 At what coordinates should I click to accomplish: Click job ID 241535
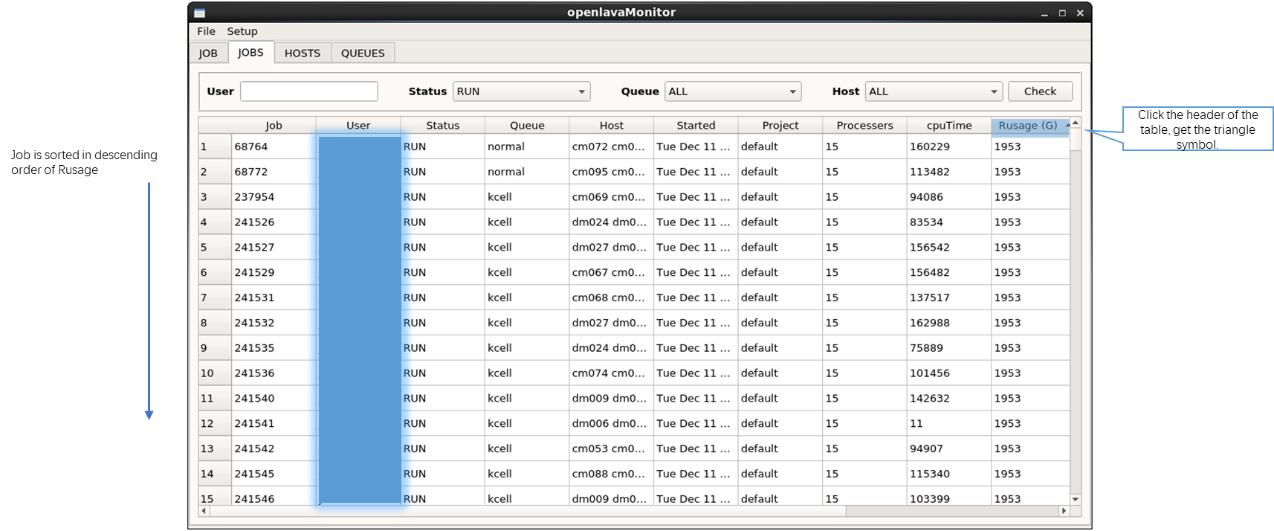[x=274, y=348]
